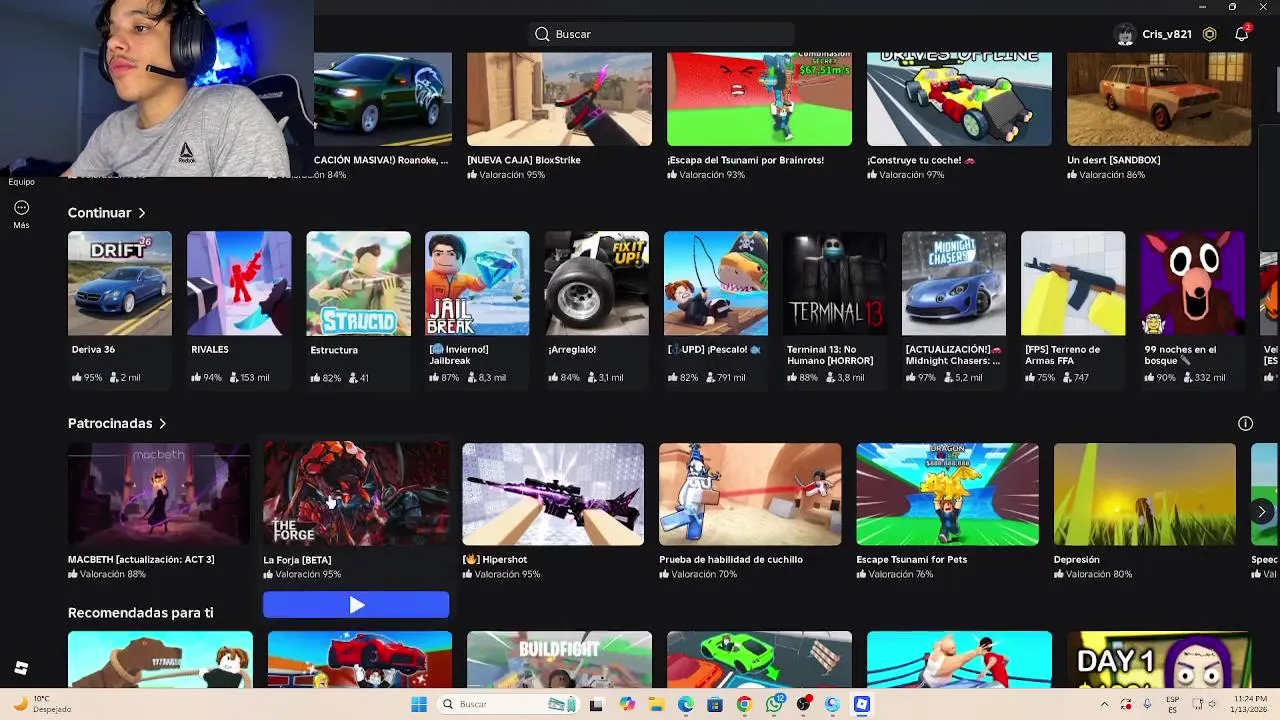Expand the Continuar section arrow

(x=142, y=213)
